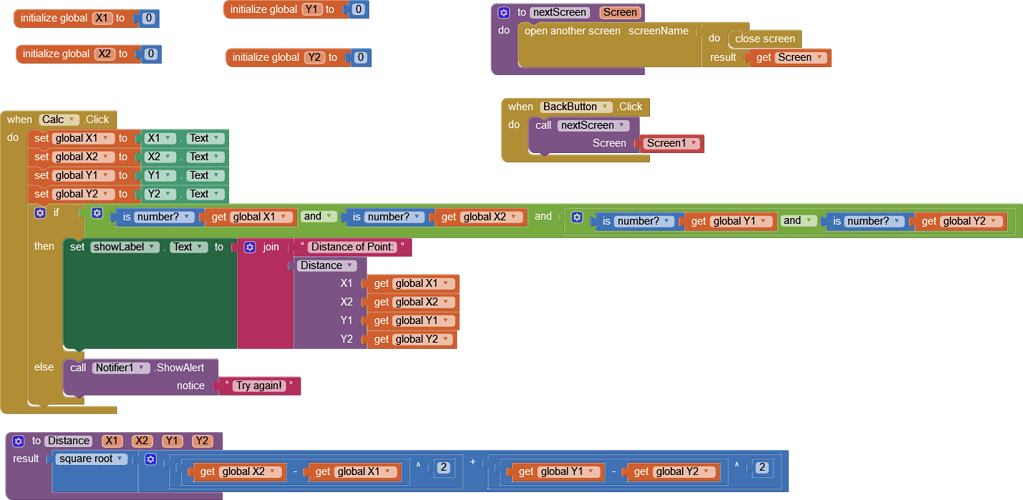Open the Calc component dropdown in the Click event
The width and height of the screenshot is (1023, 500).
pyautogui.click(x=72, y=120)
